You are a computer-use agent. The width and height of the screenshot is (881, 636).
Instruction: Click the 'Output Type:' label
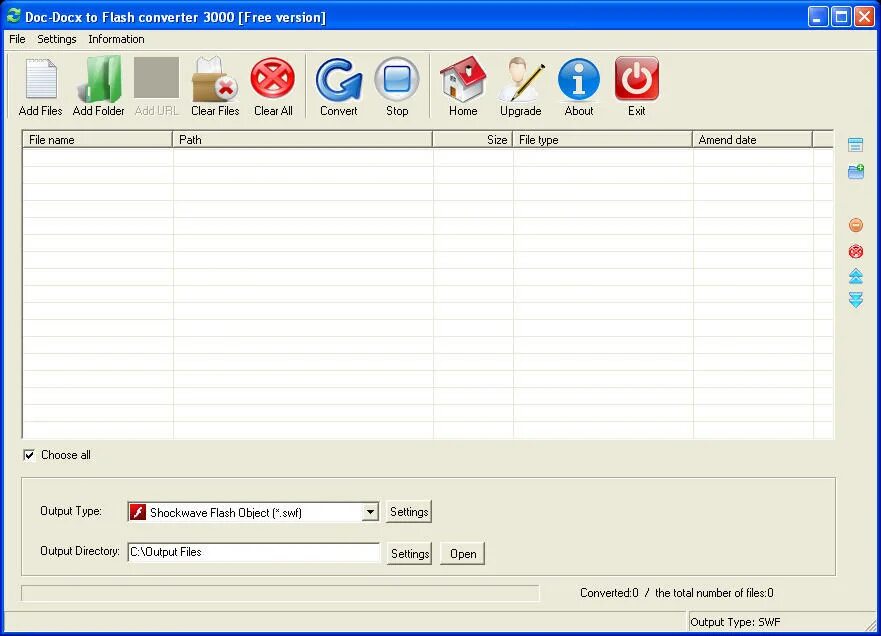(x=71, y=511)
